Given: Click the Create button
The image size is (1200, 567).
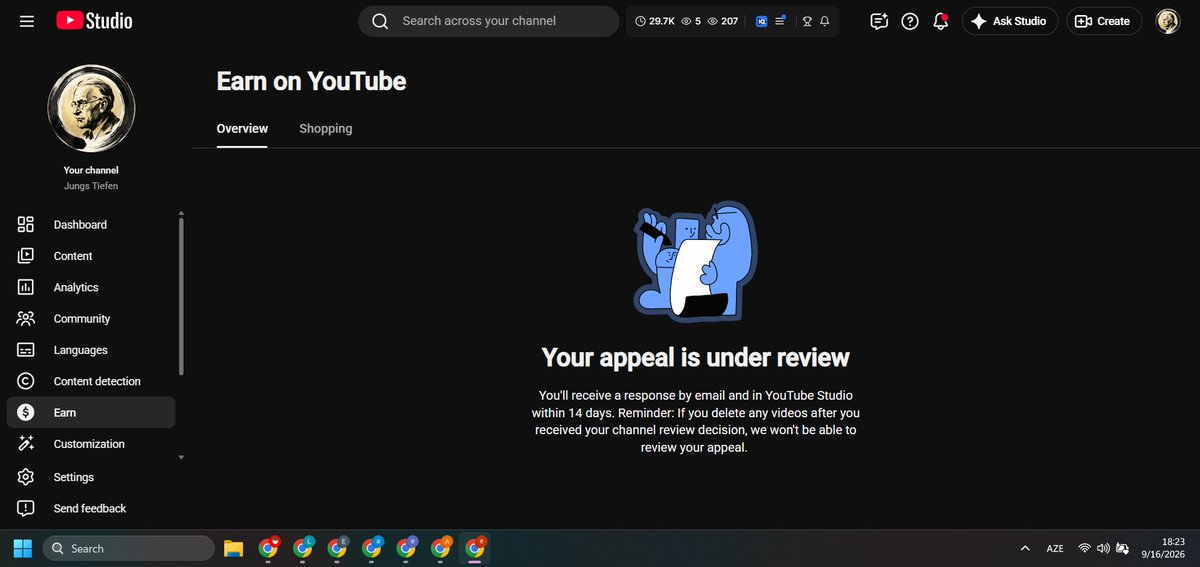Looking at the screenshot, I should [x=1103, y=21].
